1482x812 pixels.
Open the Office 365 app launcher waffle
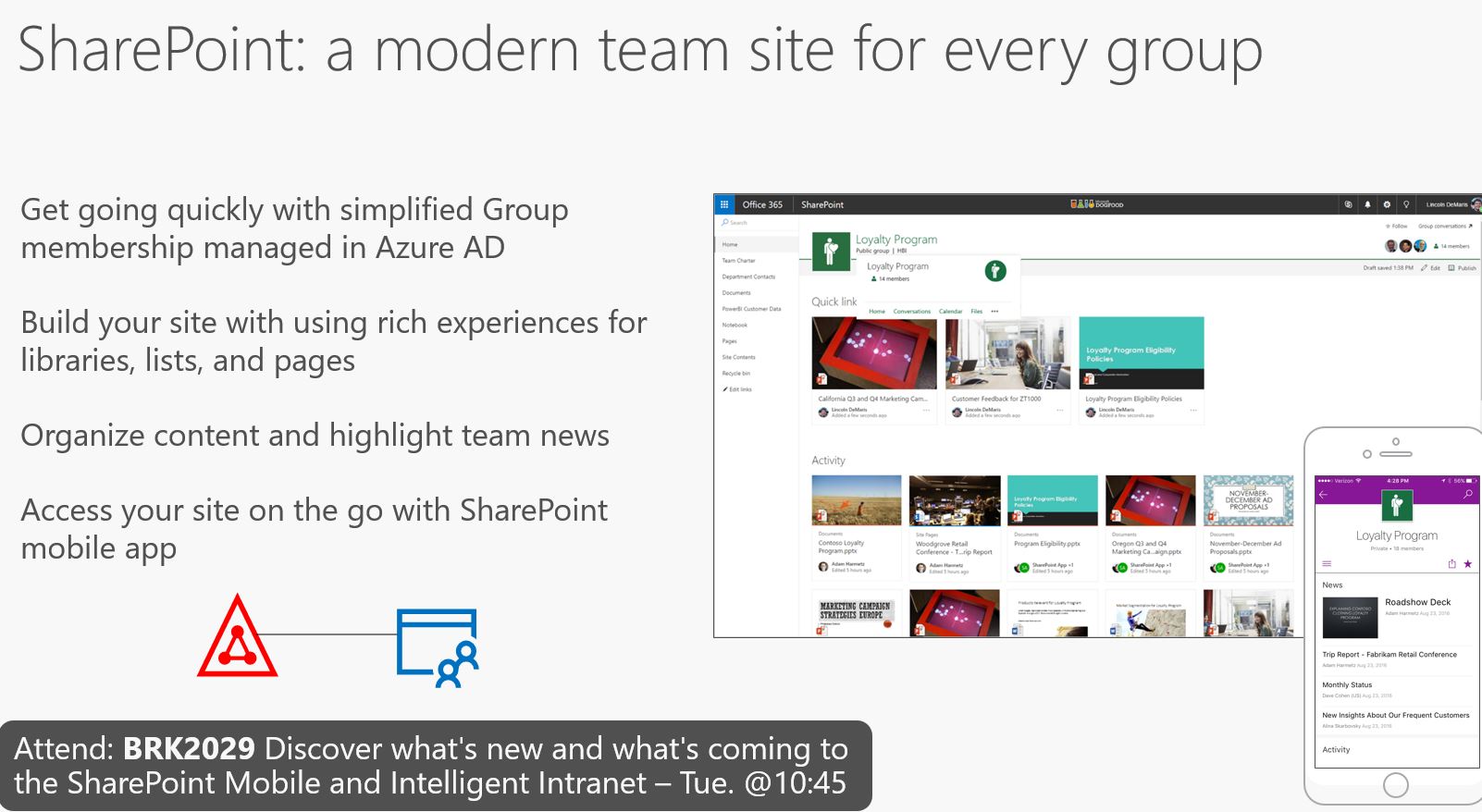(724, 204)
